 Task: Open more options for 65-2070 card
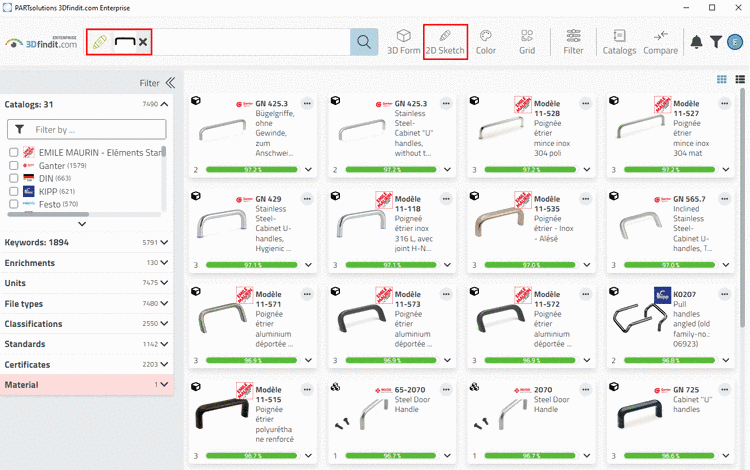[x=446, y=390]
